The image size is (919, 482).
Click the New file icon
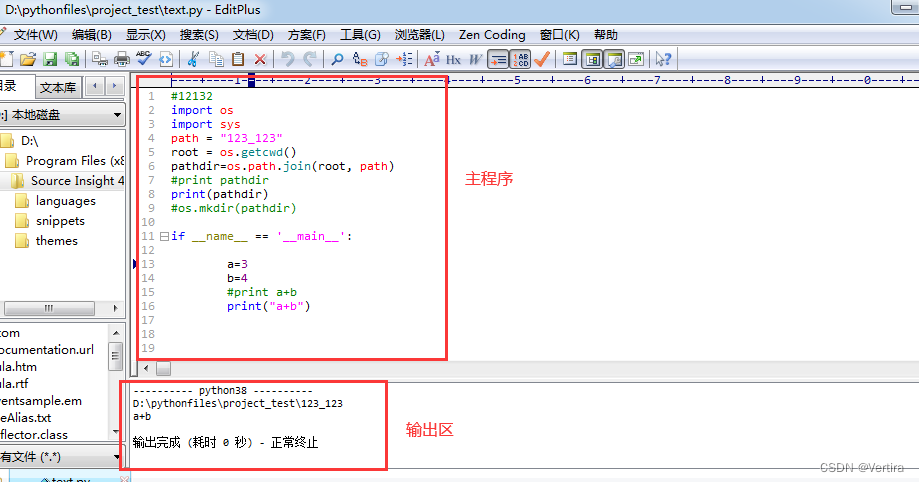pyautogui.click(x=6, y=59)
